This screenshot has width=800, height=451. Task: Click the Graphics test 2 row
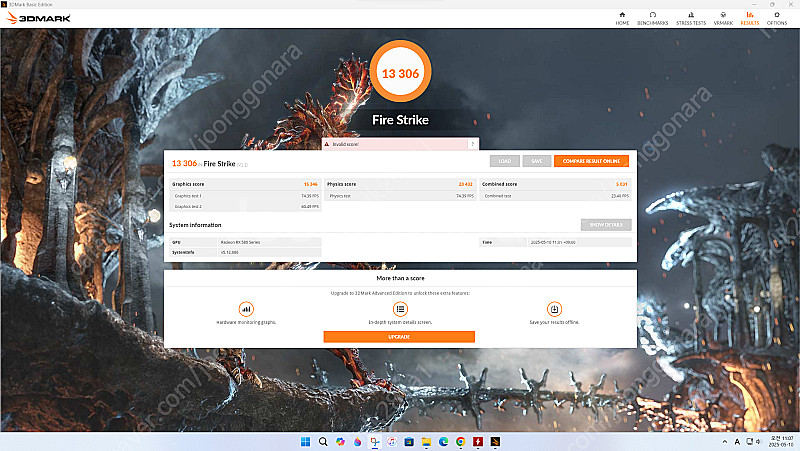click(x=245, y=207)
